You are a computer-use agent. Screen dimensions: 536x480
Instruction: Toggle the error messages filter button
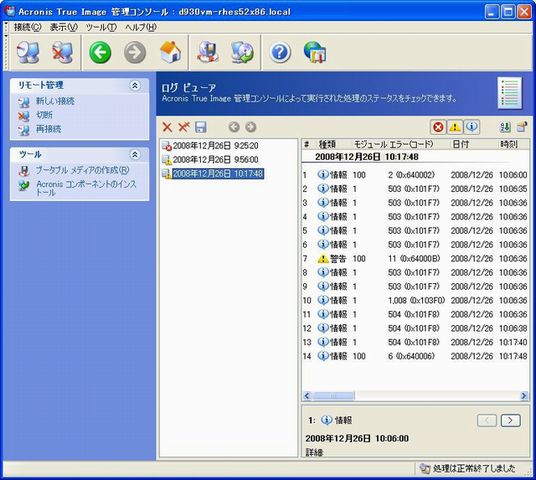[x=438, y=127]
